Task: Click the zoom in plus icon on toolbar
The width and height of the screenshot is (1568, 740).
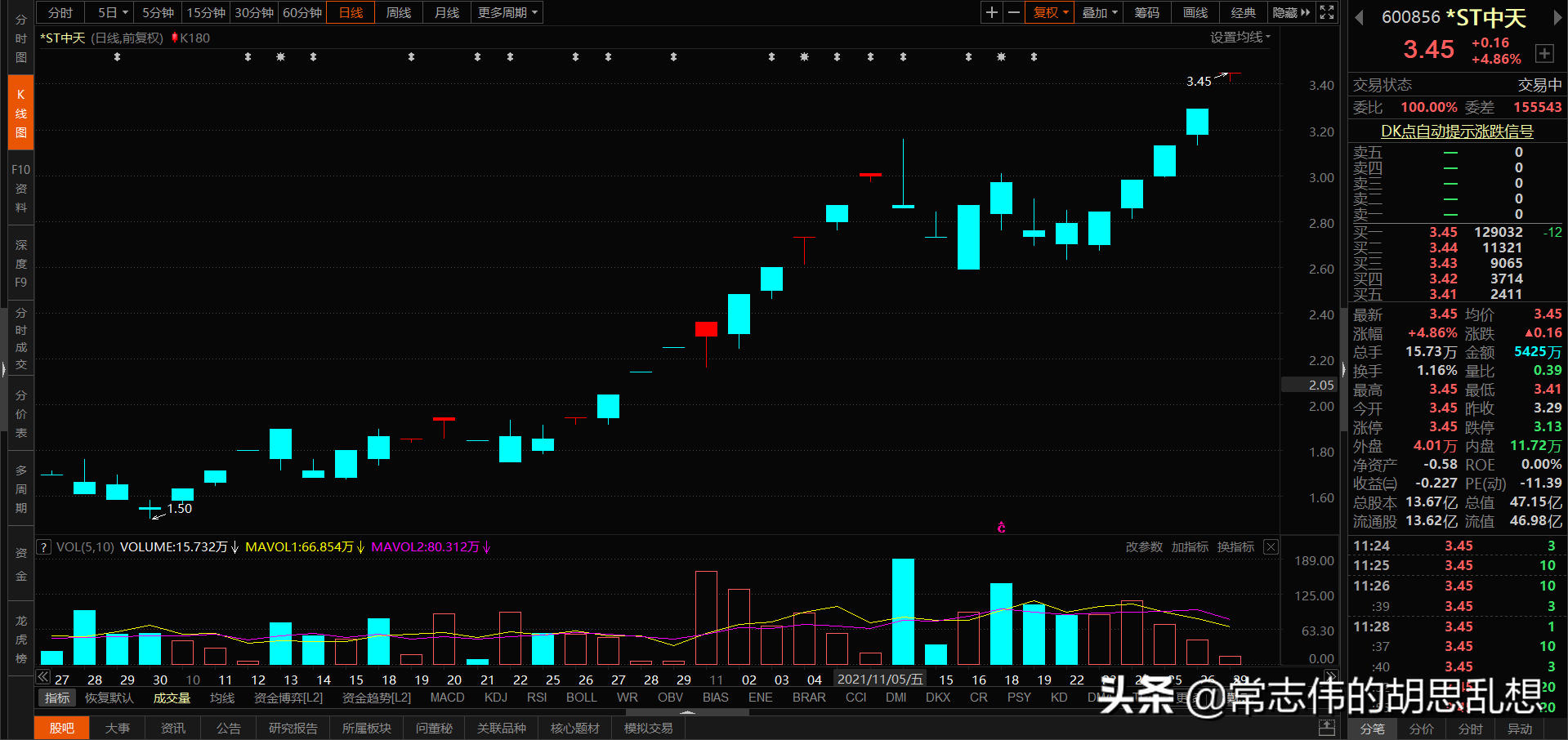Action: click(990, 12)
